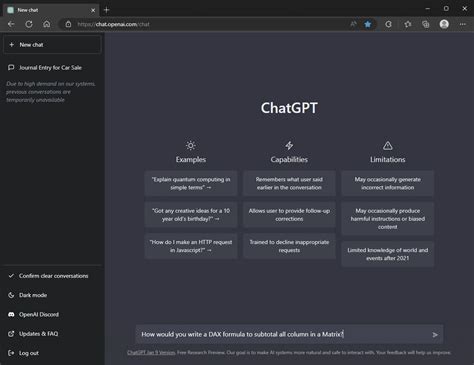Send the message with the paper plane icon
Viewport: 474px width, 365px height.
pos(435,335)
